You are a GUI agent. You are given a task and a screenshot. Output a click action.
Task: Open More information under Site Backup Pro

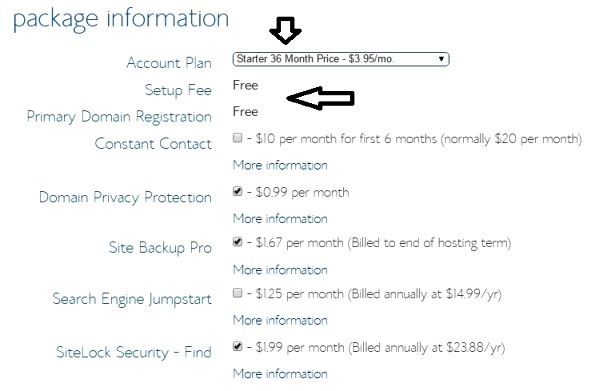pos(280,270)
